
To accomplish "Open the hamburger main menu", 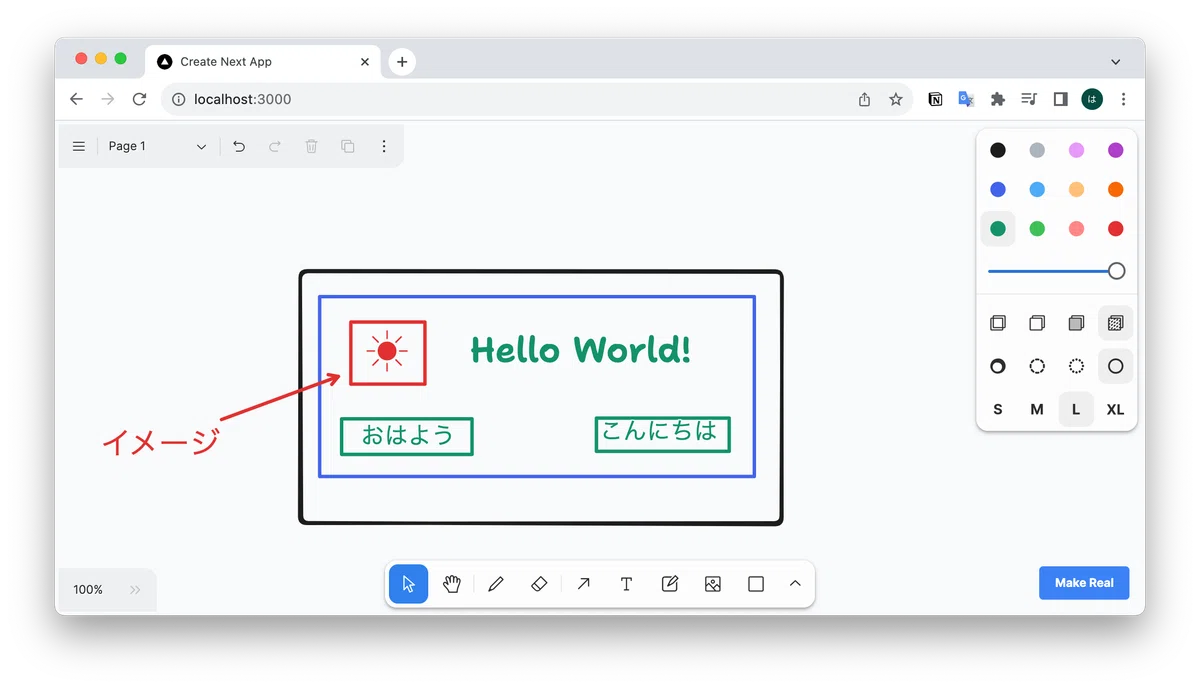I will pyautogui.click(x=79, y=146).
